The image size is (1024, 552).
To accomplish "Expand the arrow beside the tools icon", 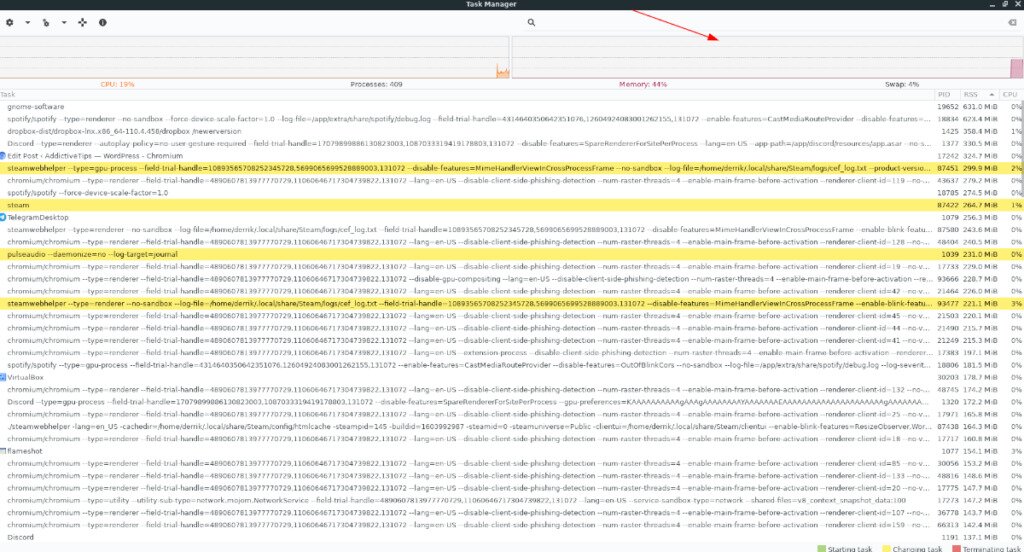I will click(x=64, y=22).
